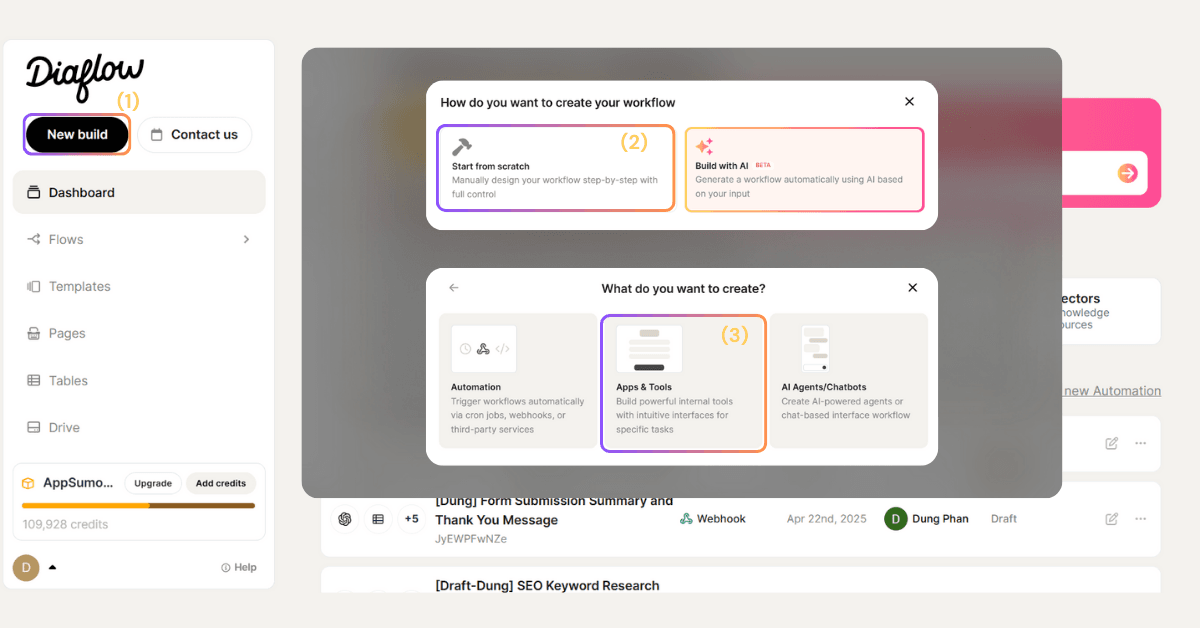Image resolution: width=1200 pixels, height=628 pixels.
Task: Expand the Flows submenu chevron
Action: [x=246, y=239]
